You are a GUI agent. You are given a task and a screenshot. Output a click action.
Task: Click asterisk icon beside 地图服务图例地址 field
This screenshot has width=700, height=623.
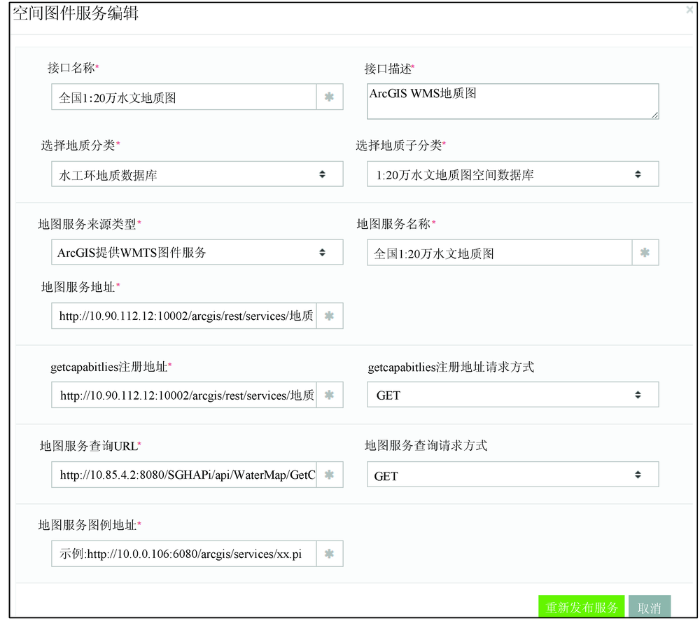point(329,554)
